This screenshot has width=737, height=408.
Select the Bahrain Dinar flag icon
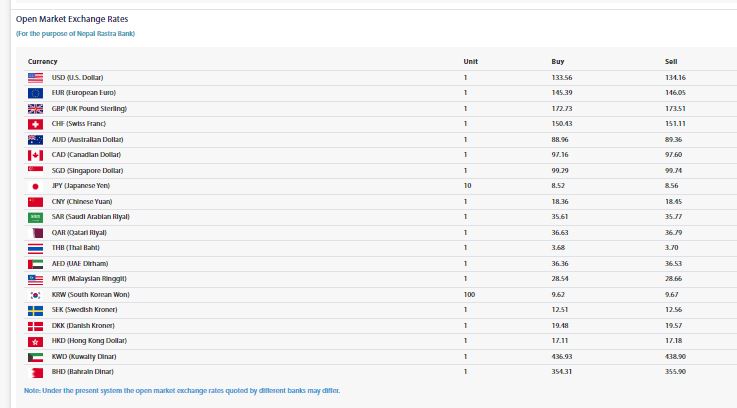click(35, 371)
